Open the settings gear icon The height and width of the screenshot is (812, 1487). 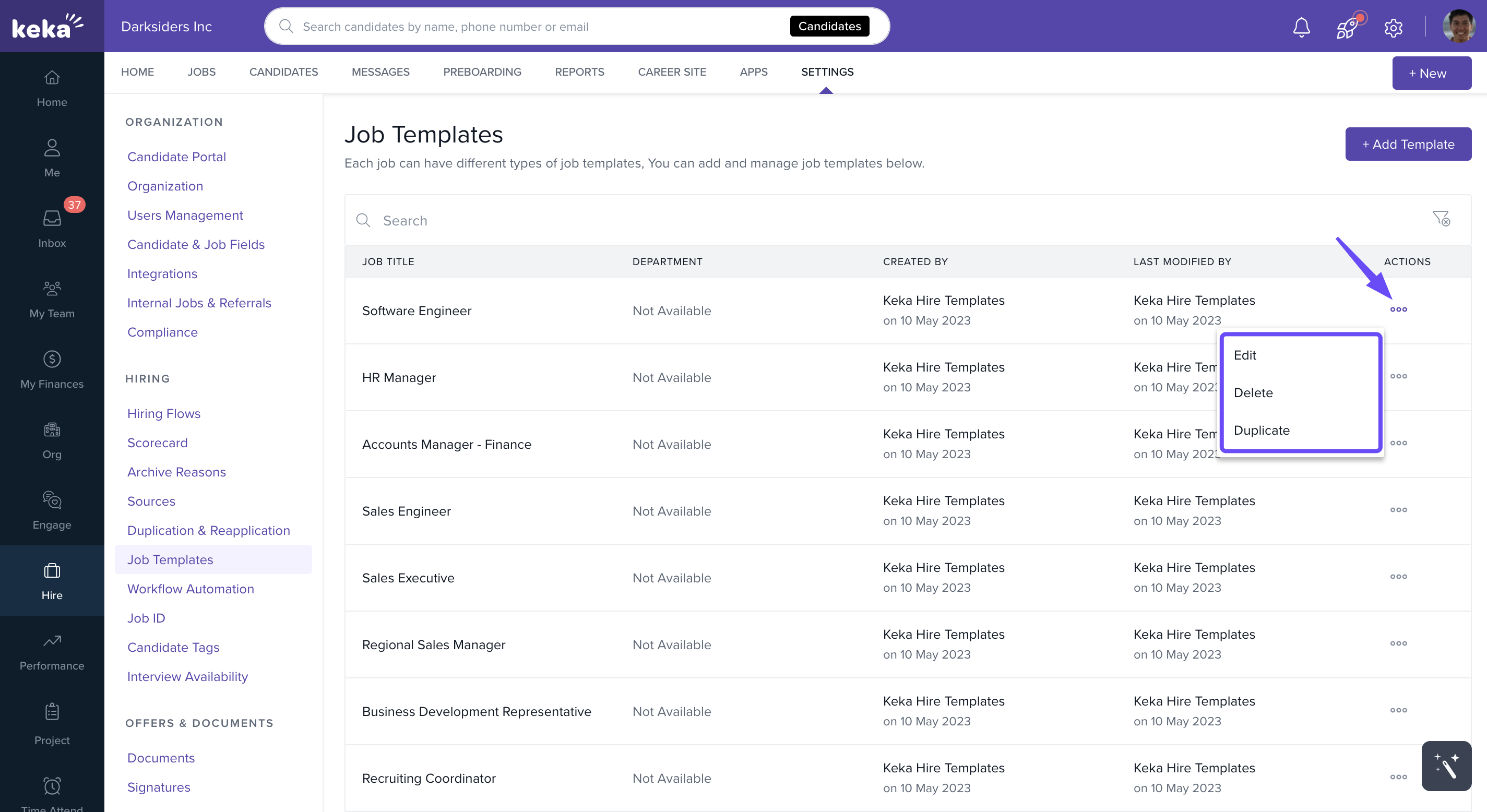1393,27
